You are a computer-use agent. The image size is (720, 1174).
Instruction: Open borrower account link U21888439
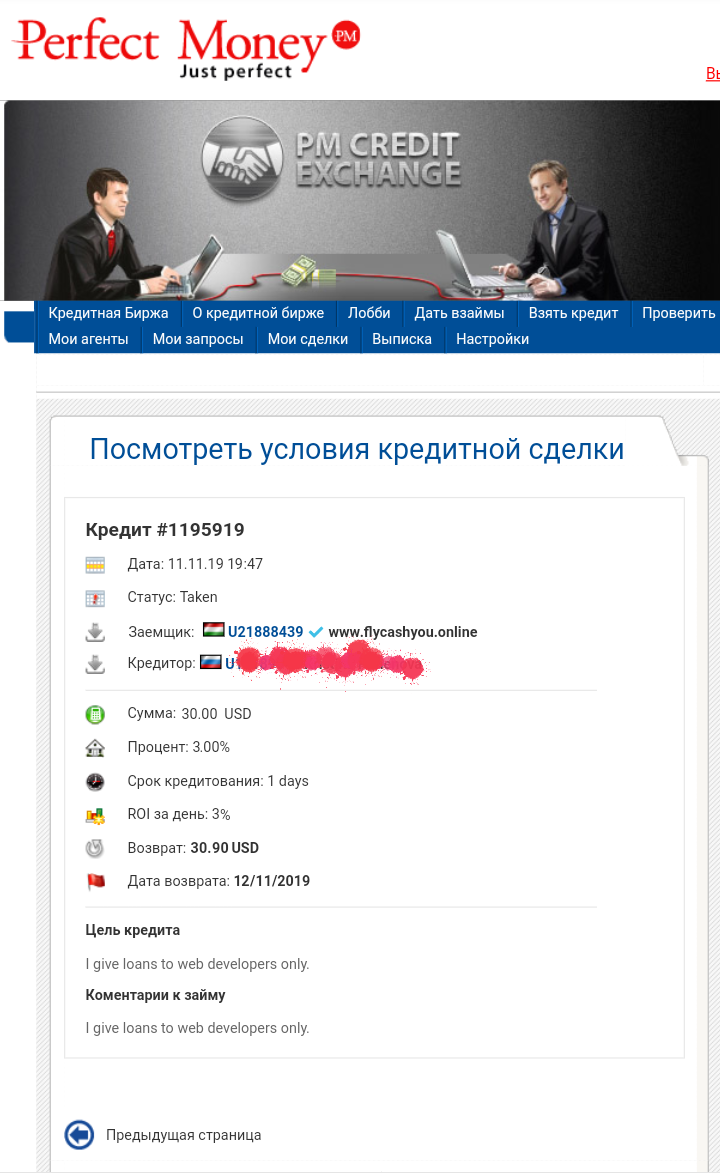(x=266, y=632)
